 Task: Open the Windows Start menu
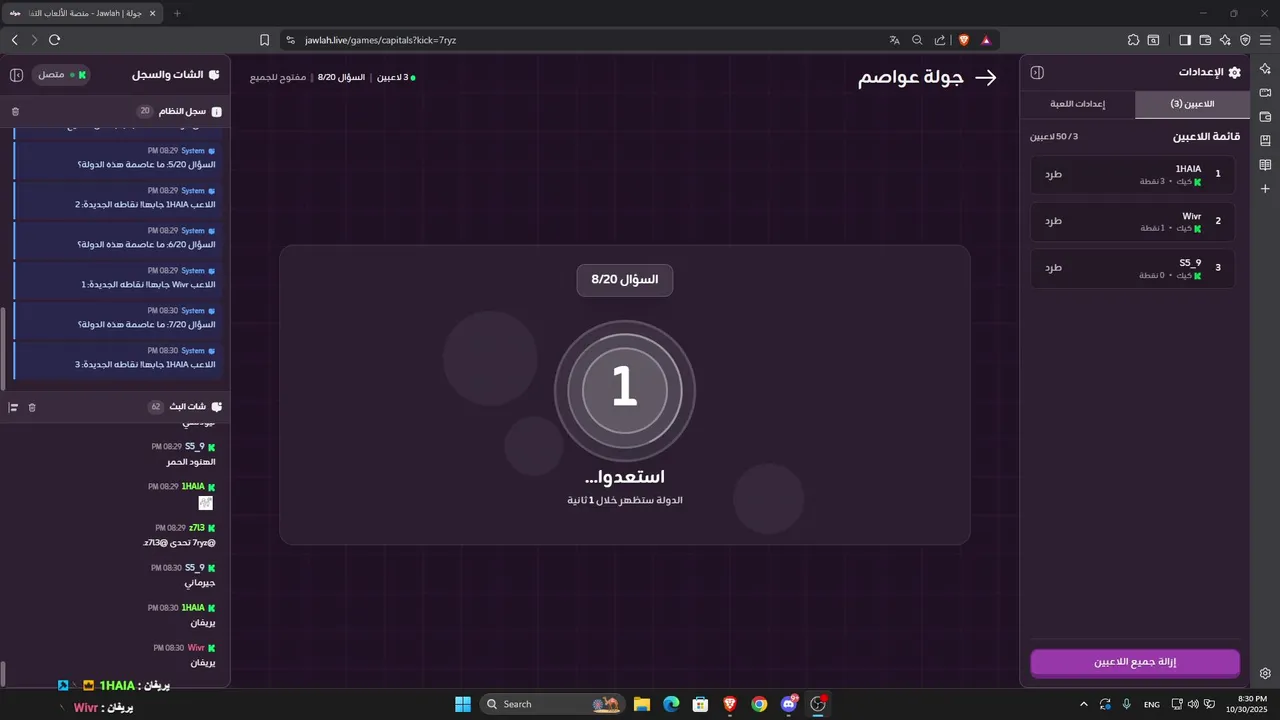[463, 704]
